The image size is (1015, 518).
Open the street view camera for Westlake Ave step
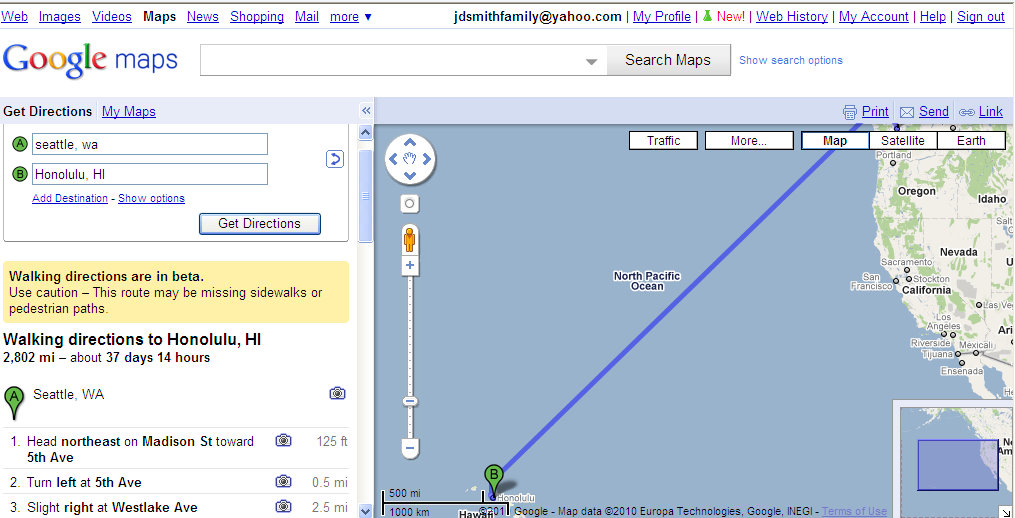pos(283,506)
